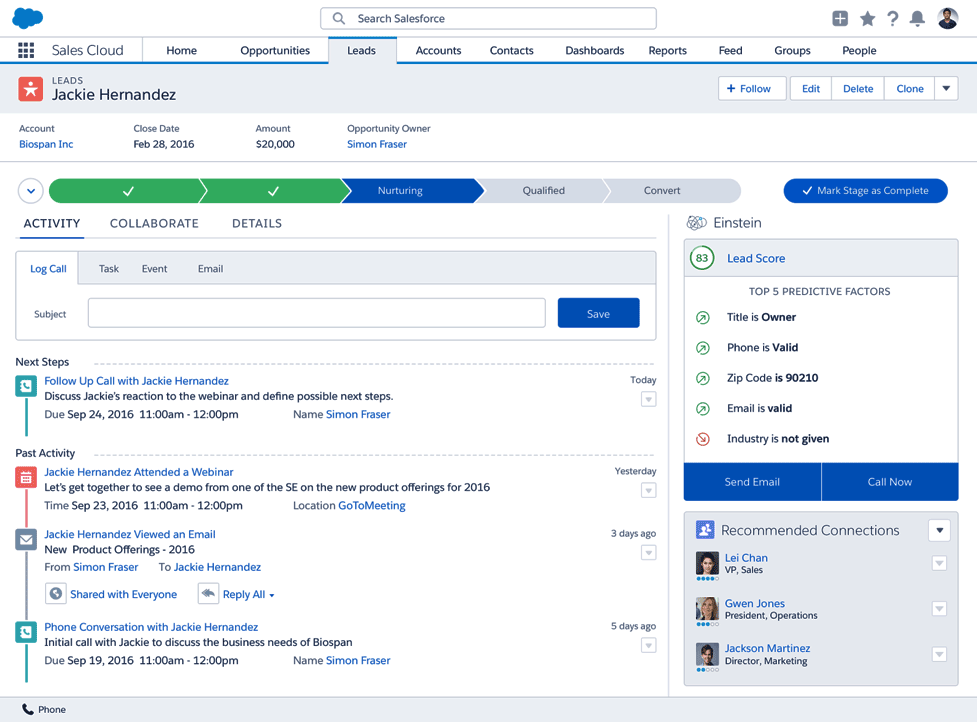Click the Biospan Inc account link

point(46,144)
